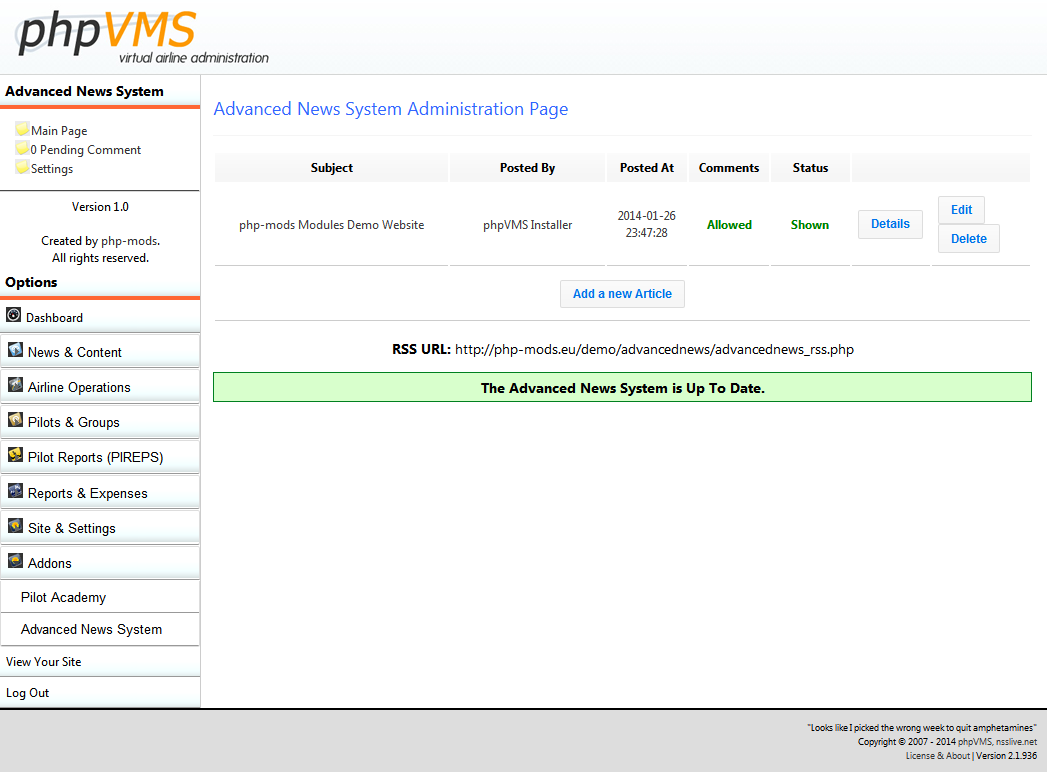
Task: Click the Pending Comment folder icon
Action: [x=22, y=148]
